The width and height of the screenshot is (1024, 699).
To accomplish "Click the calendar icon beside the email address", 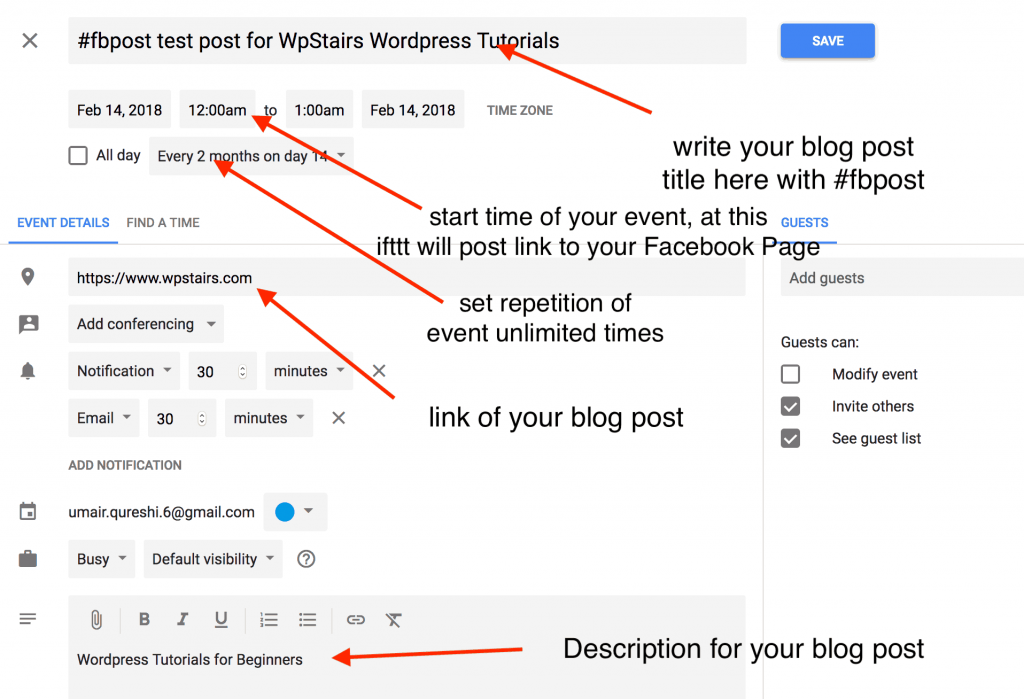I will [x=27, y=512].
